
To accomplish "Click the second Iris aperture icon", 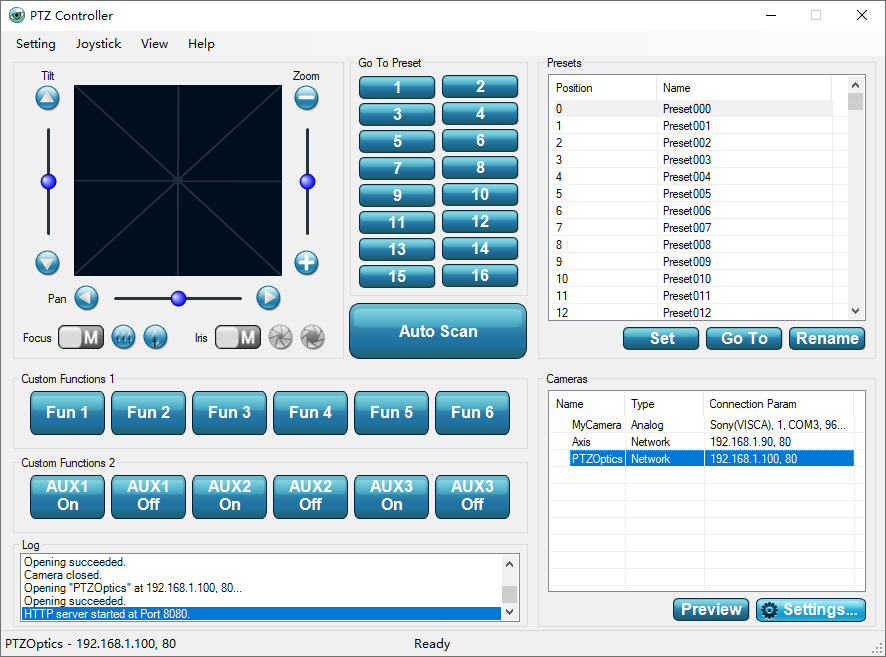I will [x=312, y=337].
